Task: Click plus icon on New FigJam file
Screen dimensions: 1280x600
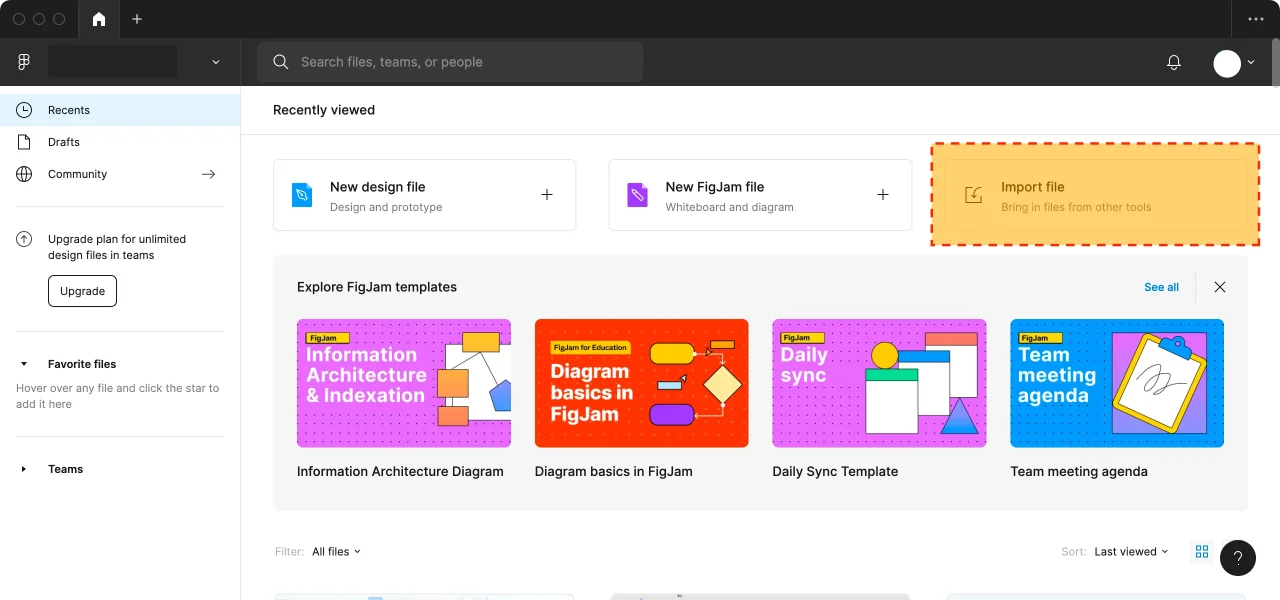Action: point(883,195)
